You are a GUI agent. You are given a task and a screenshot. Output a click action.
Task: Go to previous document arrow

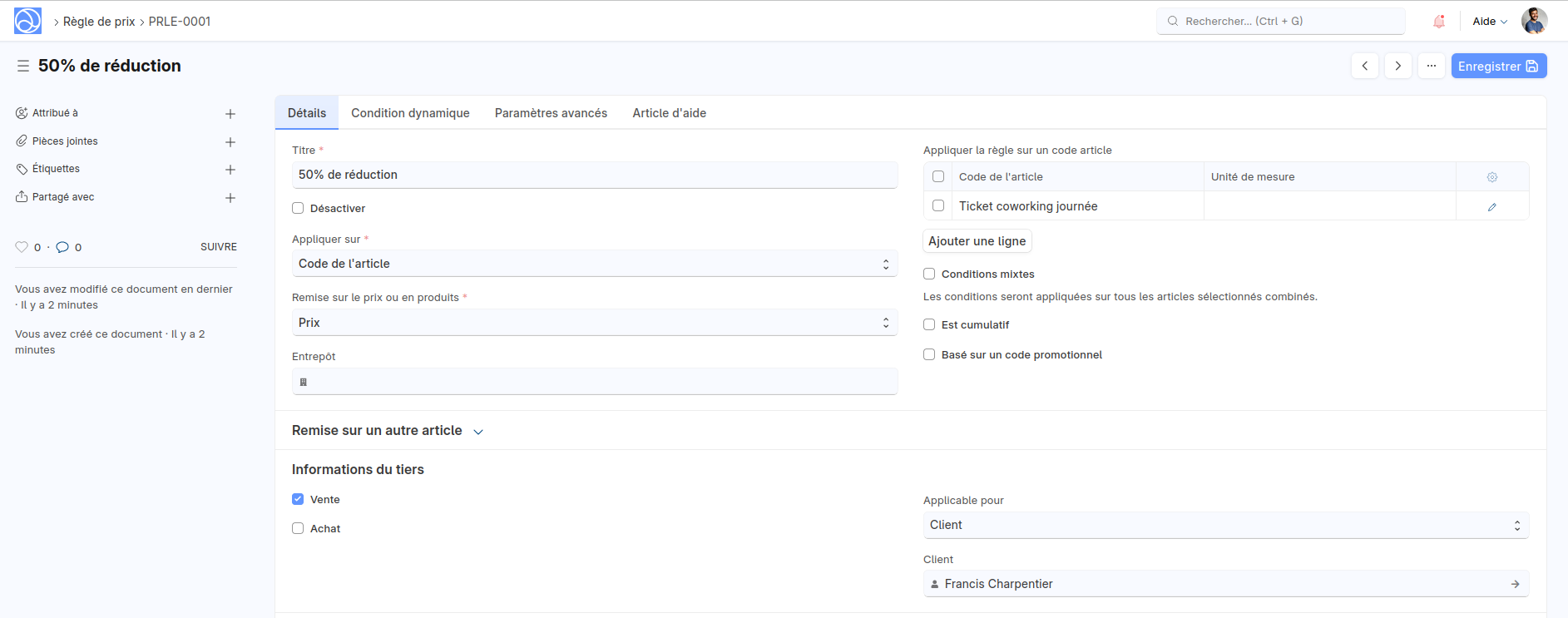pyautogui.click(x=1364, y=66)
